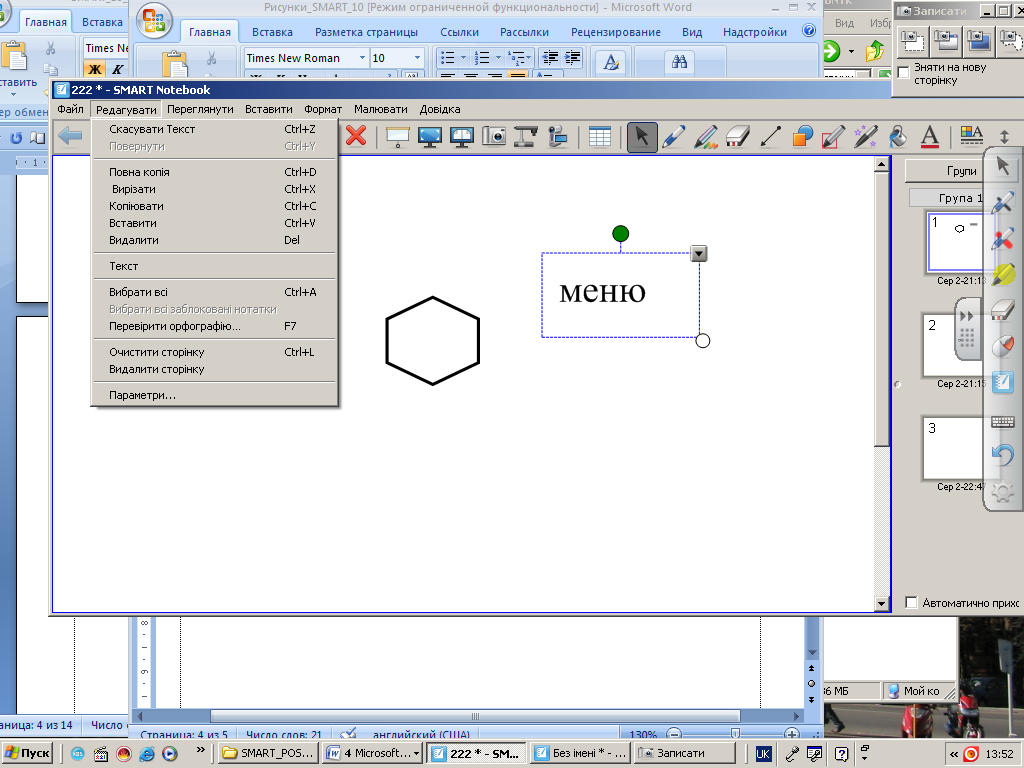1024x768 pixels.
Task: Pick the Eraser tool in the Notebook toolbar
Action: [x=738, y=136]
